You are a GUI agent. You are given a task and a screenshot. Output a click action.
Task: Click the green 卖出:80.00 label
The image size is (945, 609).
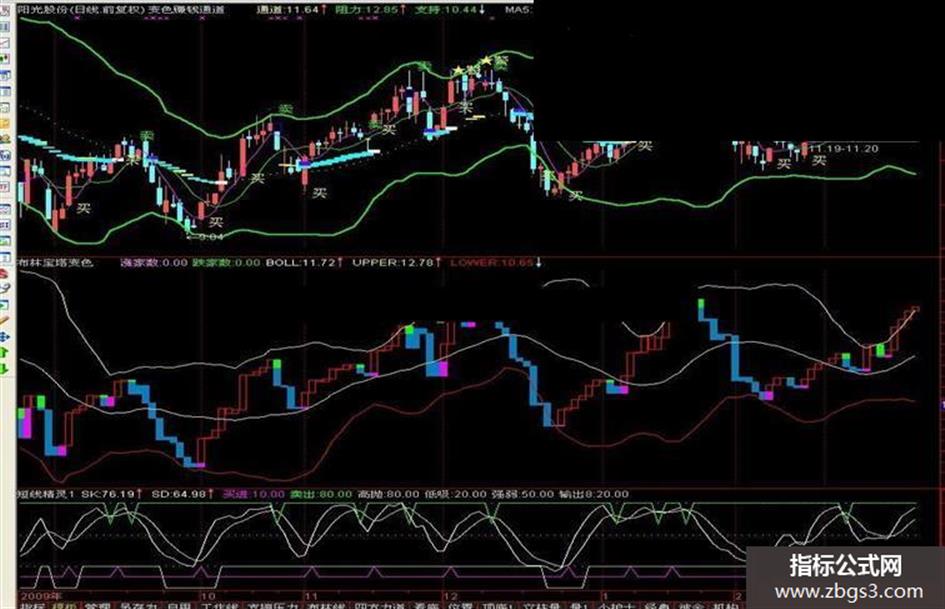pos(321,494)
